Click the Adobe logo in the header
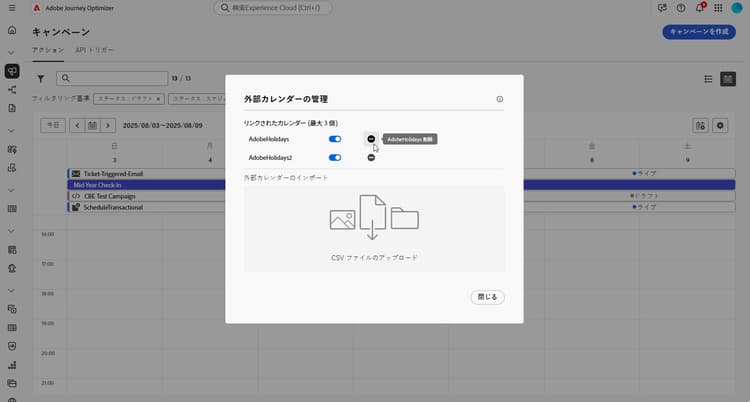 click(37, 8)
